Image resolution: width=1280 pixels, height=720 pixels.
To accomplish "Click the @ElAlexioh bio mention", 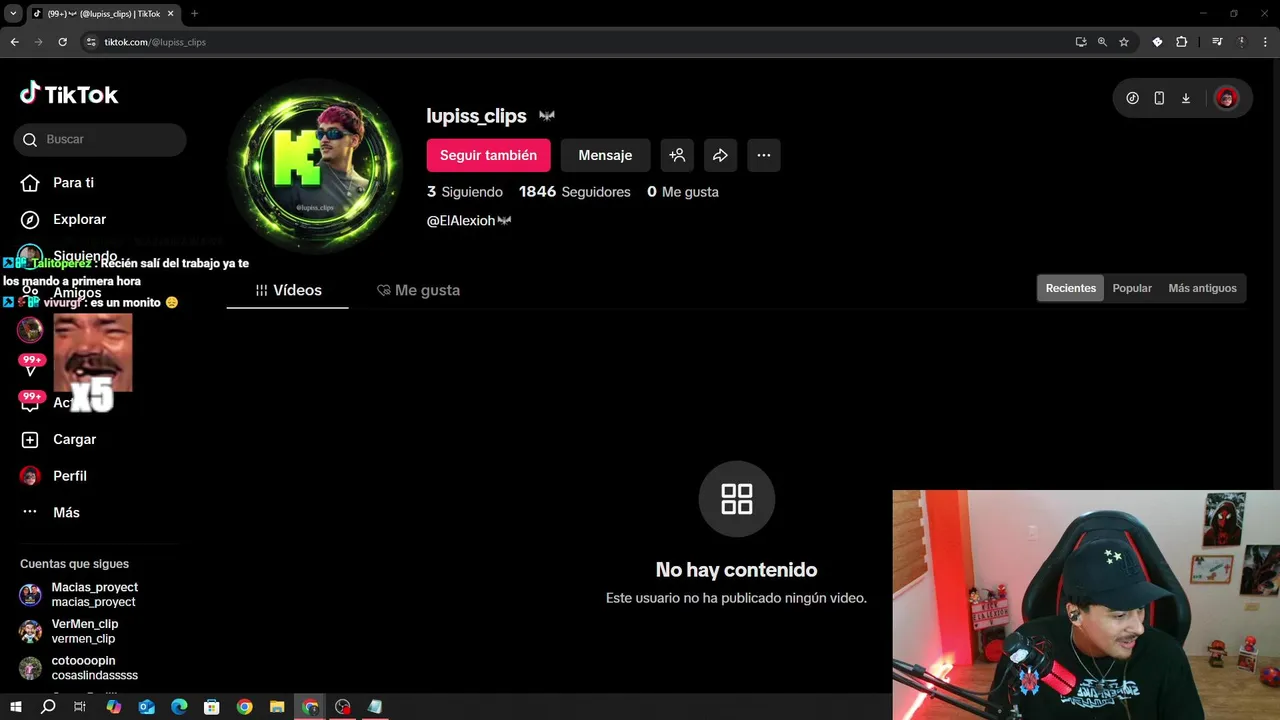I will click(x=469, y=221).
